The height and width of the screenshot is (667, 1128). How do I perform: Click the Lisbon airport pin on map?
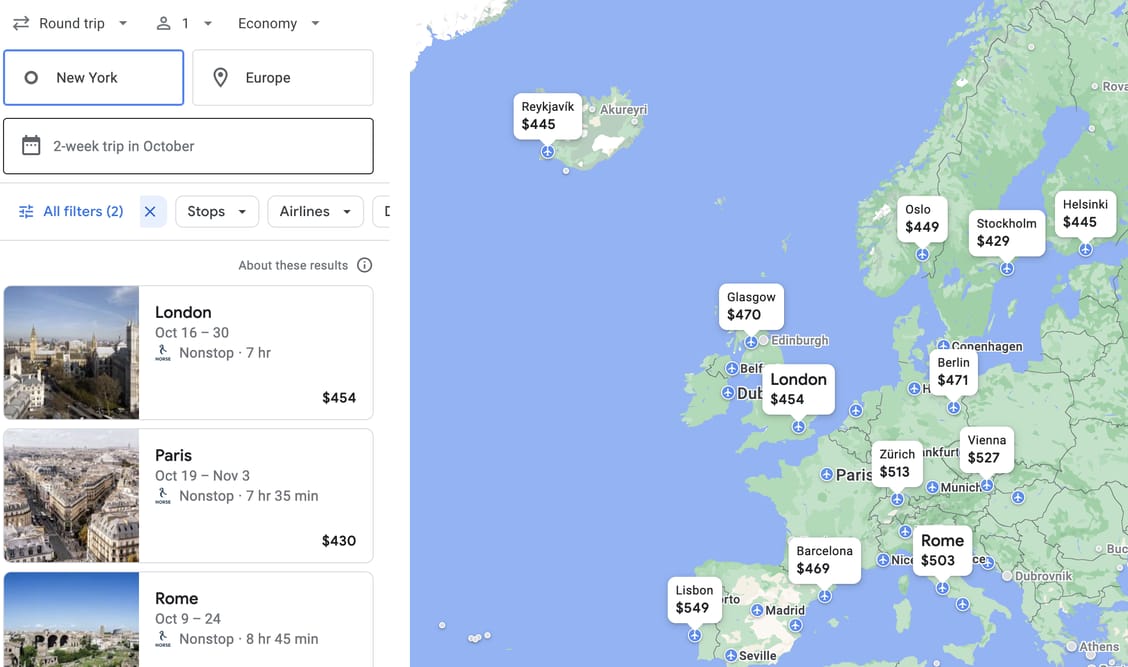coord(694,635)
